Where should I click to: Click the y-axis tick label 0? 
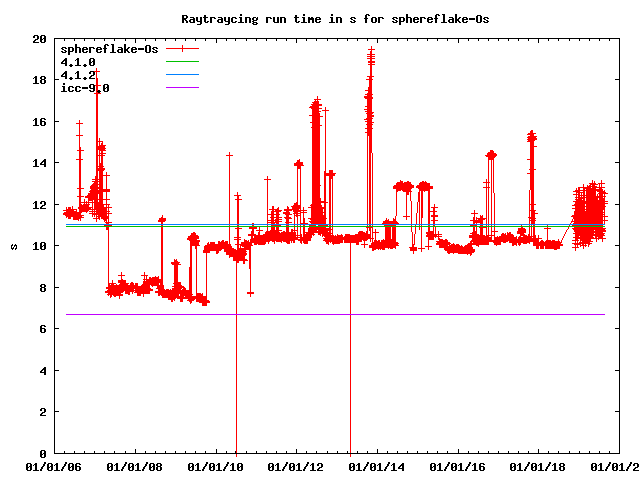pos(42,453)
